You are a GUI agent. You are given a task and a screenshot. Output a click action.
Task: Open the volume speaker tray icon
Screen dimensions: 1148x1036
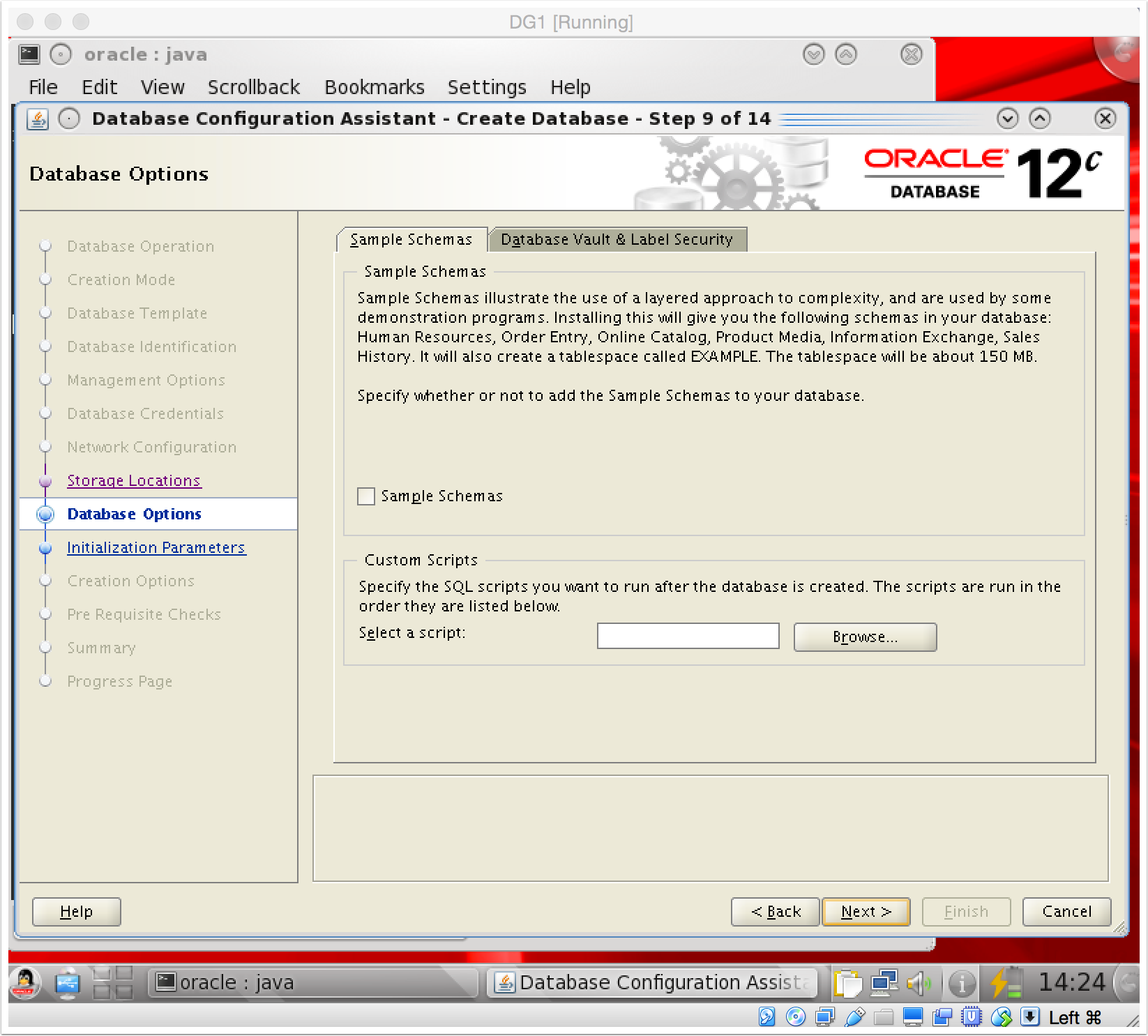(919, 984)
